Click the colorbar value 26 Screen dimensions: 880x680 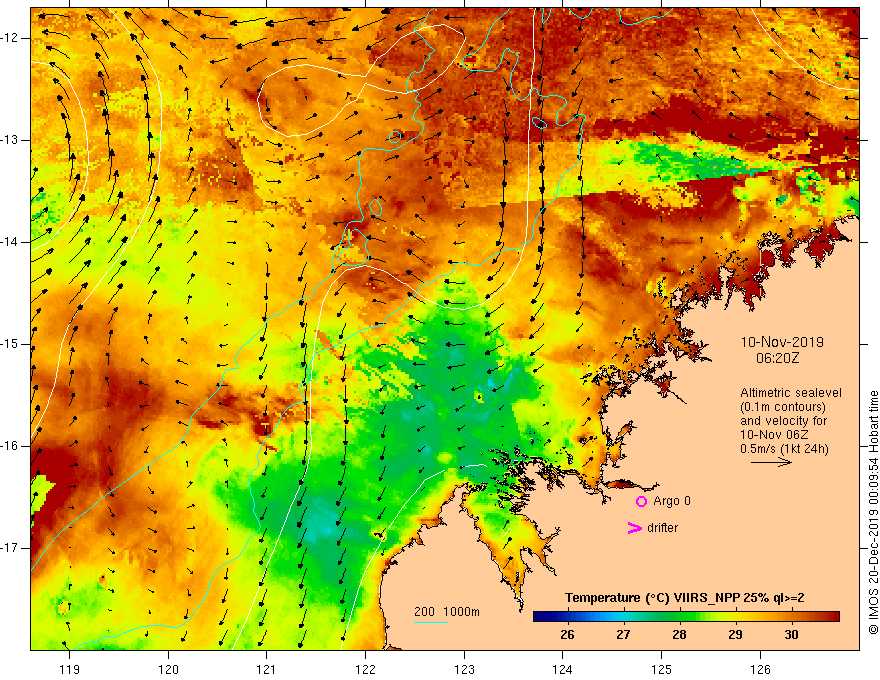pyautogui.click(x=567, y=635)
